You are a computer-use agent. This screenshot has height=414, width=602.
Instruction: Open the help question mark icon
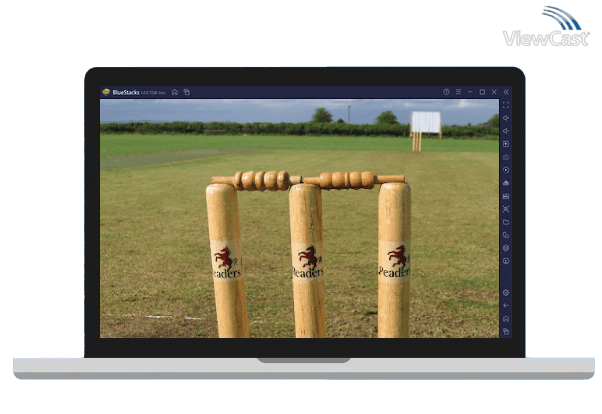[446, 92]
